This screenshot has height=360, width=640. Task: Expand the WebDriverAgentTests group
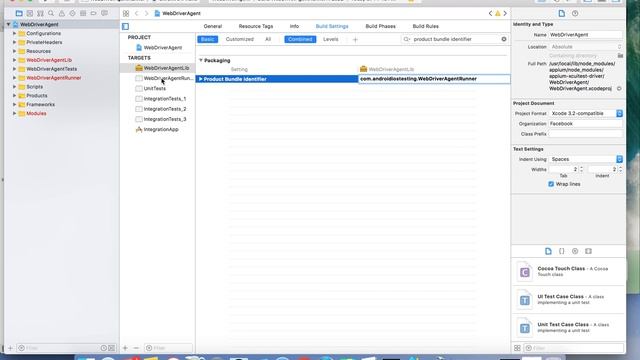14,69
